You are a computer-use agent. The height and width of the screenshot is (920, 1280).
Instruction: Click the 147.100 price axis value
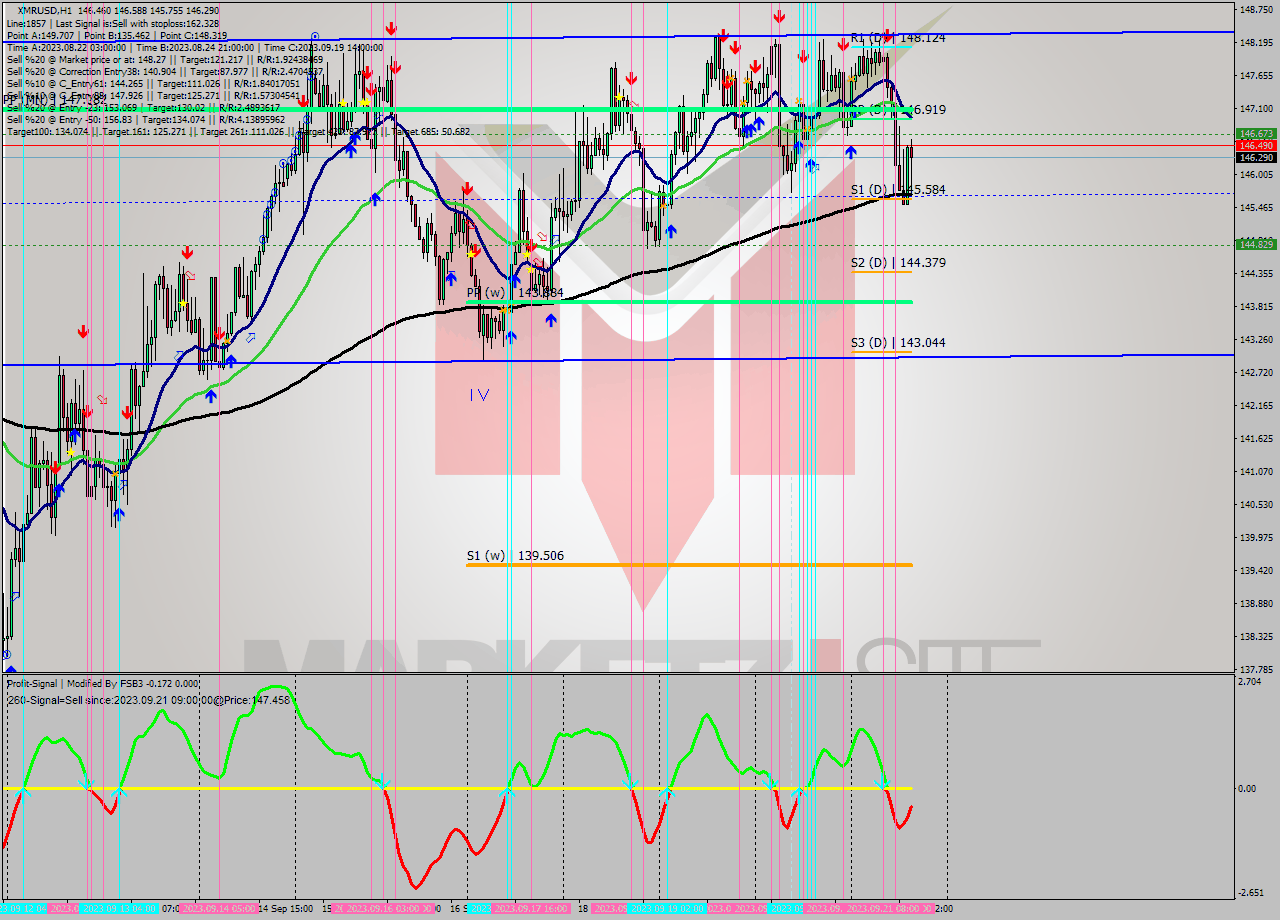1255,108
